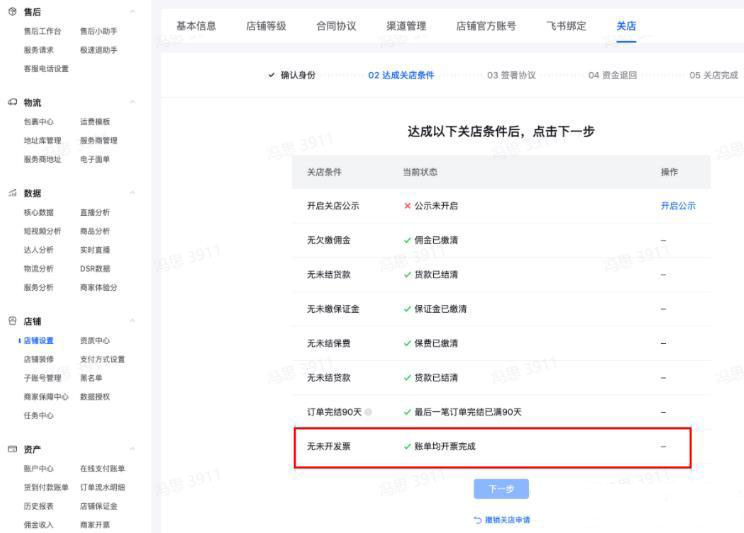Open 服务请求 in the sidebar
The image size is (744, 533).
[39, 50]
